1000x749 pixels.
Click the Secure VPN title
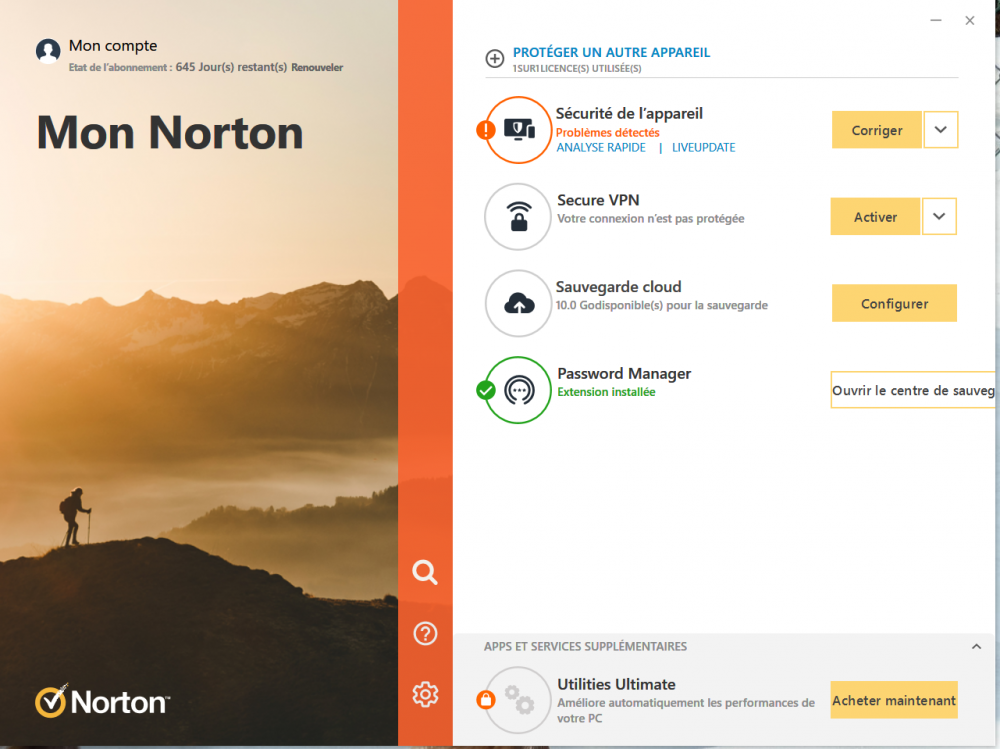coord(598,200)
